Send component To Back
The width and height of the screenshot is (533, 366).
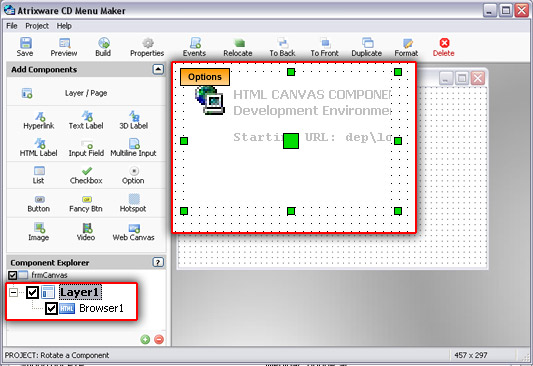tap(282, 47)
